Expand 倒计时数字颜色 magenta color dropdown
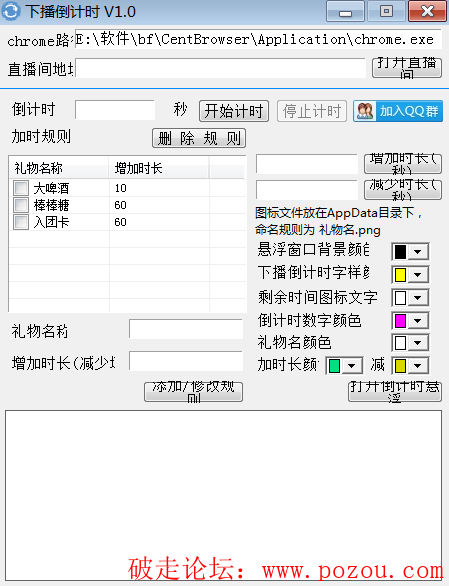 pyautogui.click(x=418, y=321)
